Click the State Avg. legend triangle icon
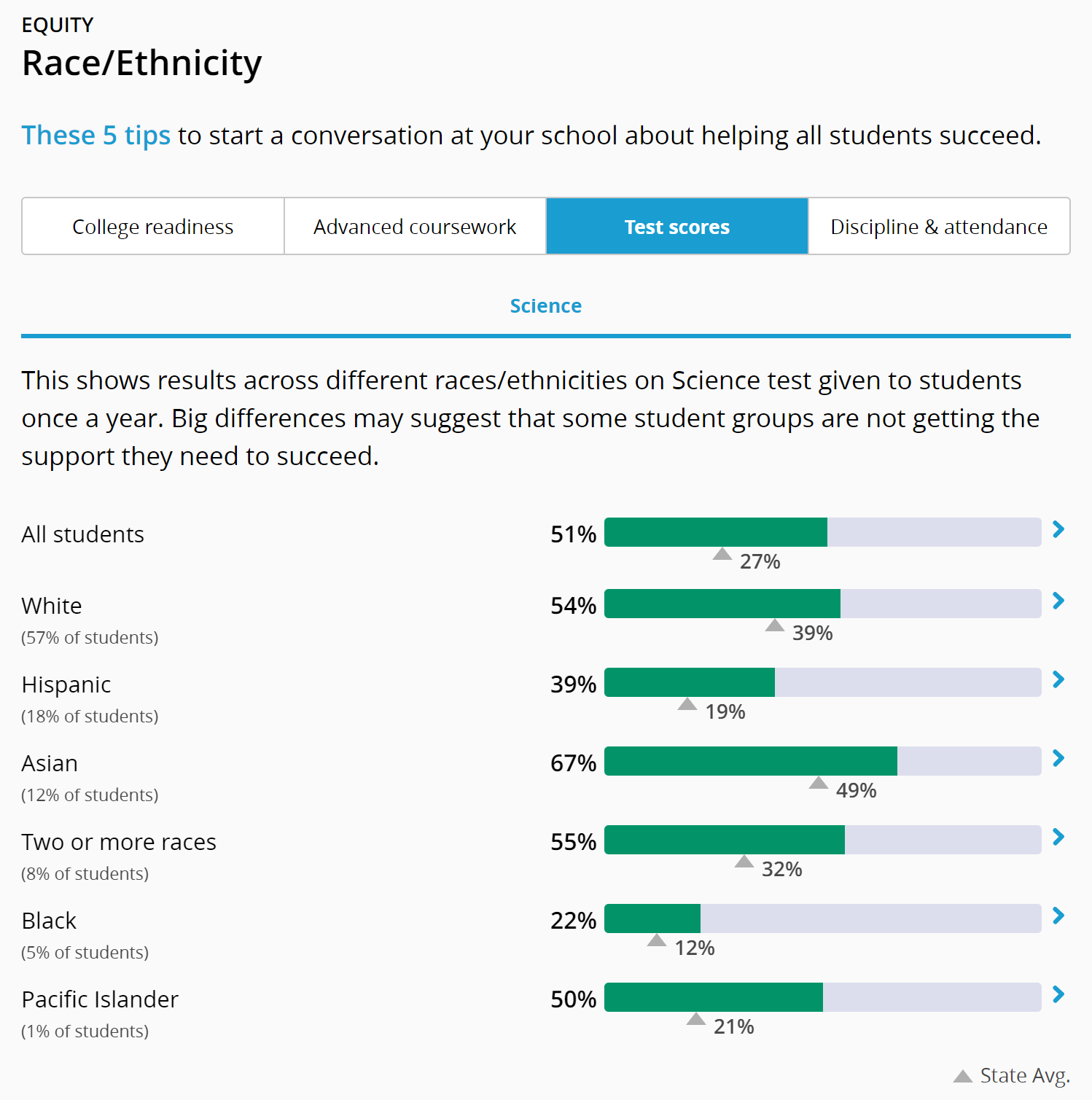Viewport: 1092px width, 1100px height. click(x=963, y=1077)
